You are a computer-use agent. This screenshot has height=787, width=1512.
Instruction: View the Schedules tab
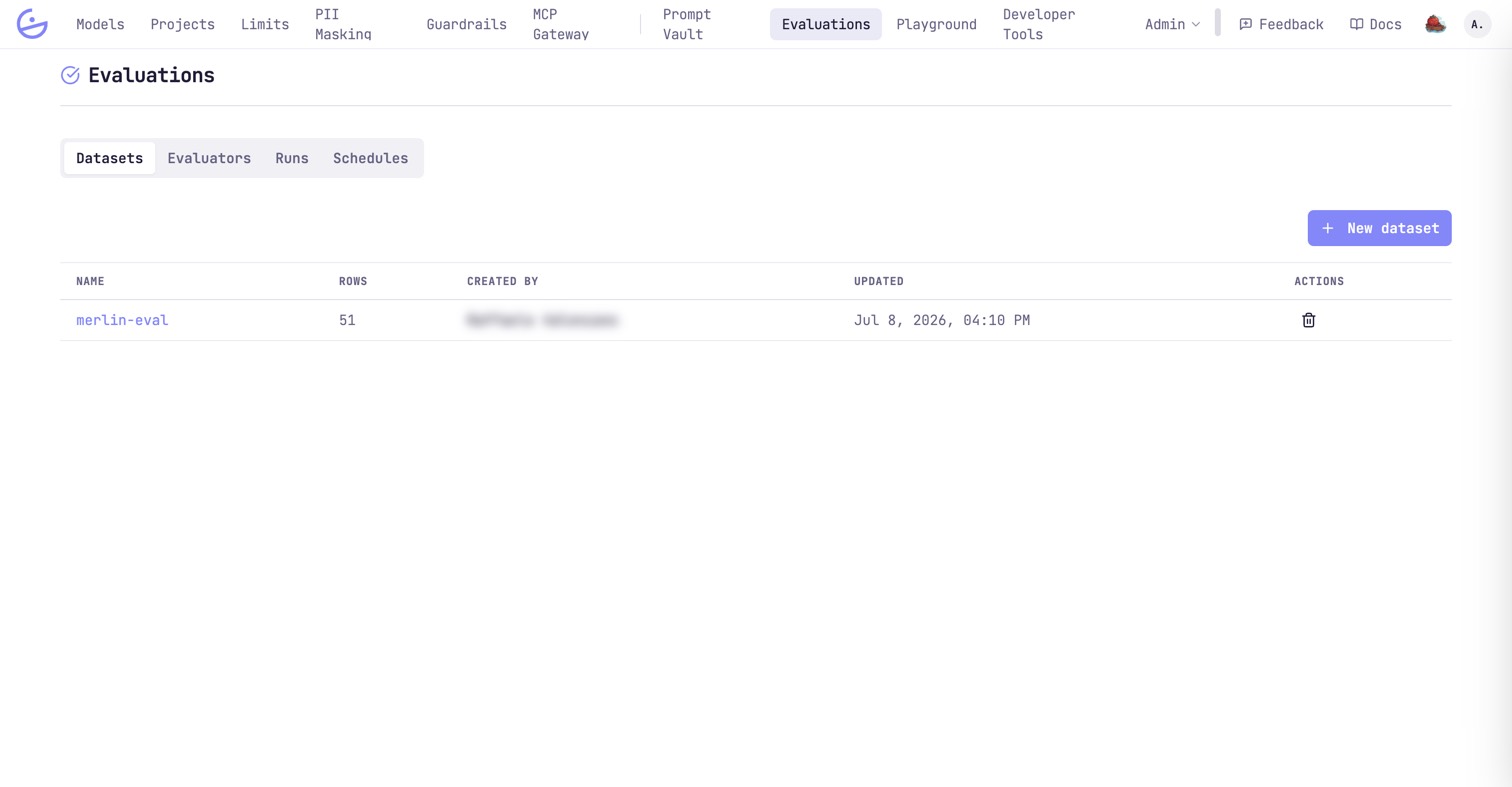pos(370,158)
